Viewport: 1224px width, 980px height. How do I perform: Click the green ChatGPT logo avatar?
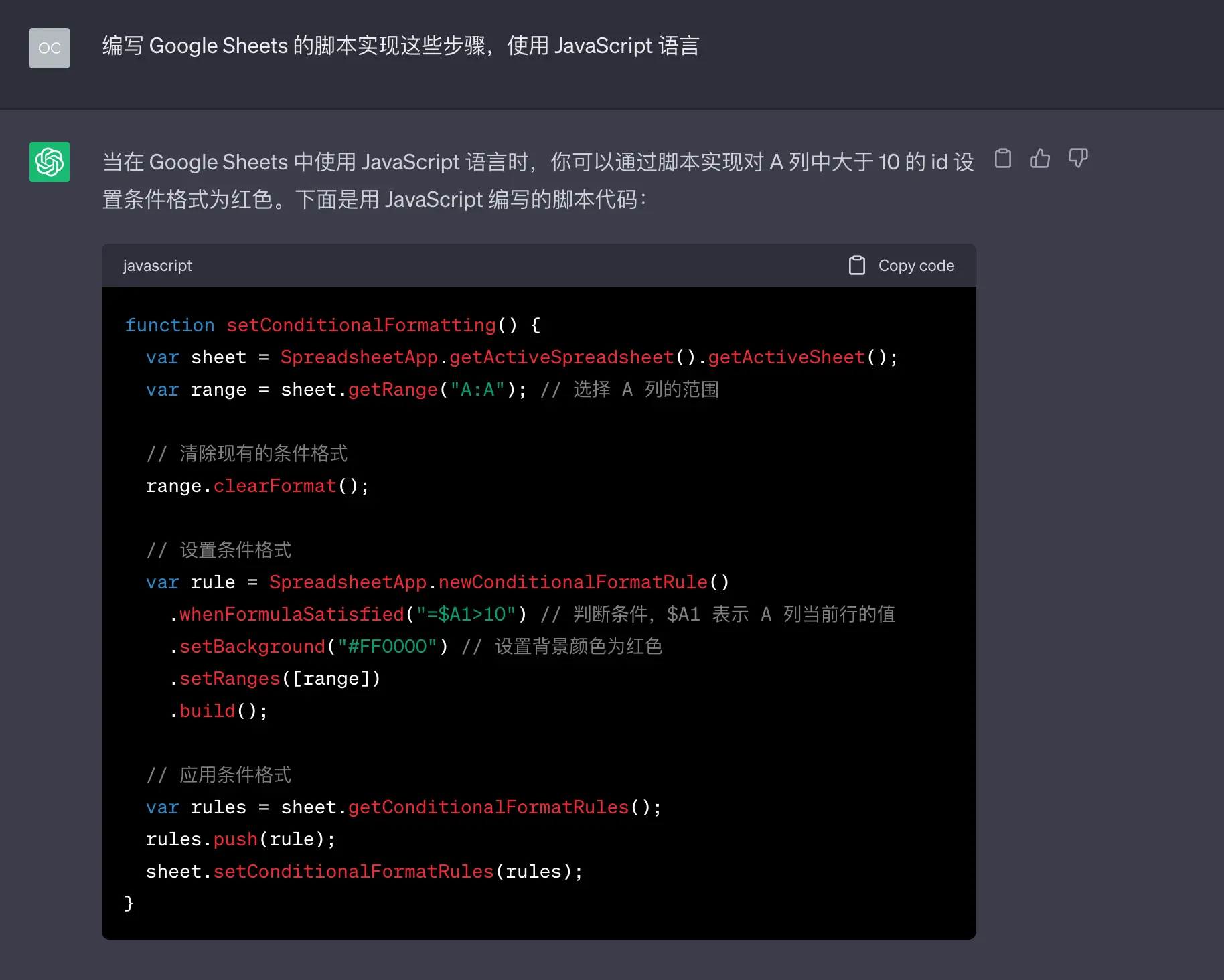(x=50, y=162)
